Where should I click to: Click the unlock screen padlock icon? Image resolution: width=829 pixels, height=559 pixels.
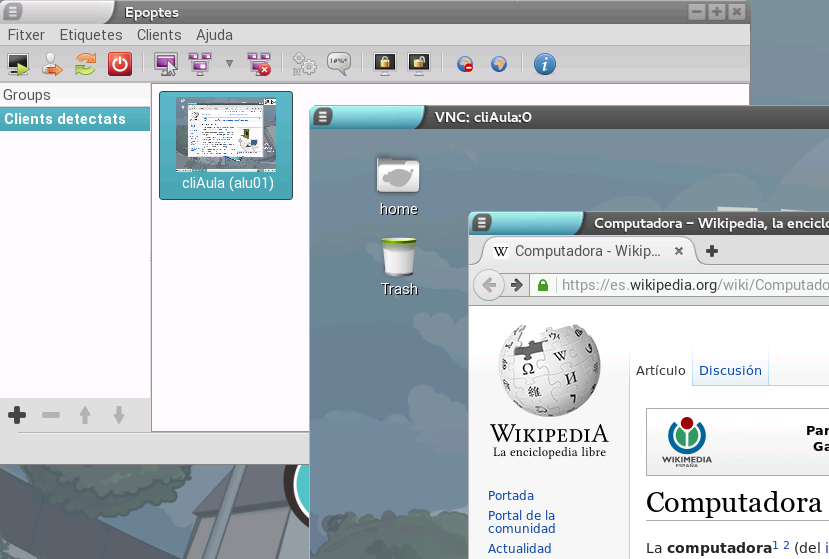[418, 65]
